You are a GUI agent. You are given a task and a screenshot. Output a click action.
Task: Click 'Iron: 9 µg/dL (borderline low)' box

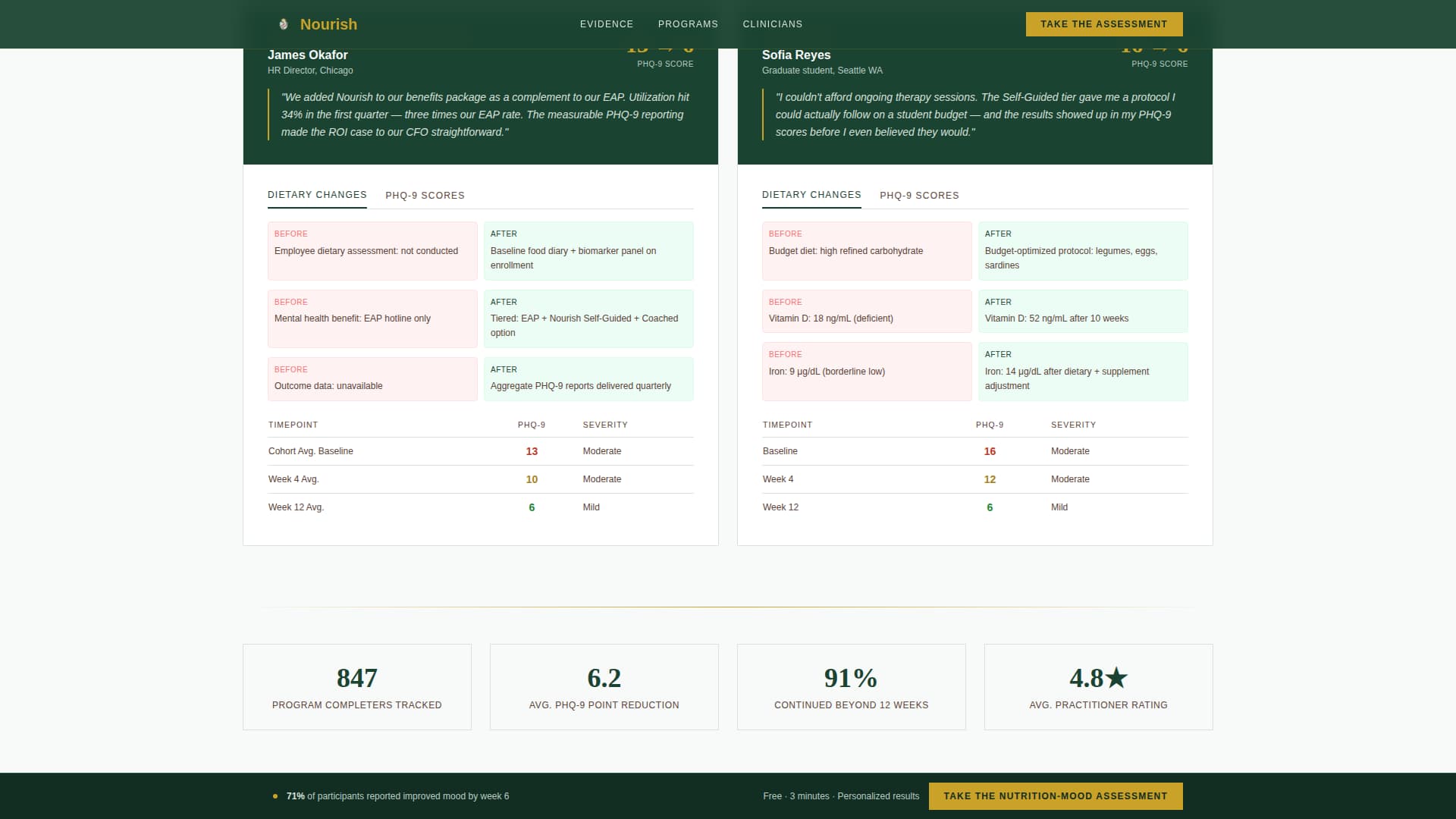click(x=867, y=372)
